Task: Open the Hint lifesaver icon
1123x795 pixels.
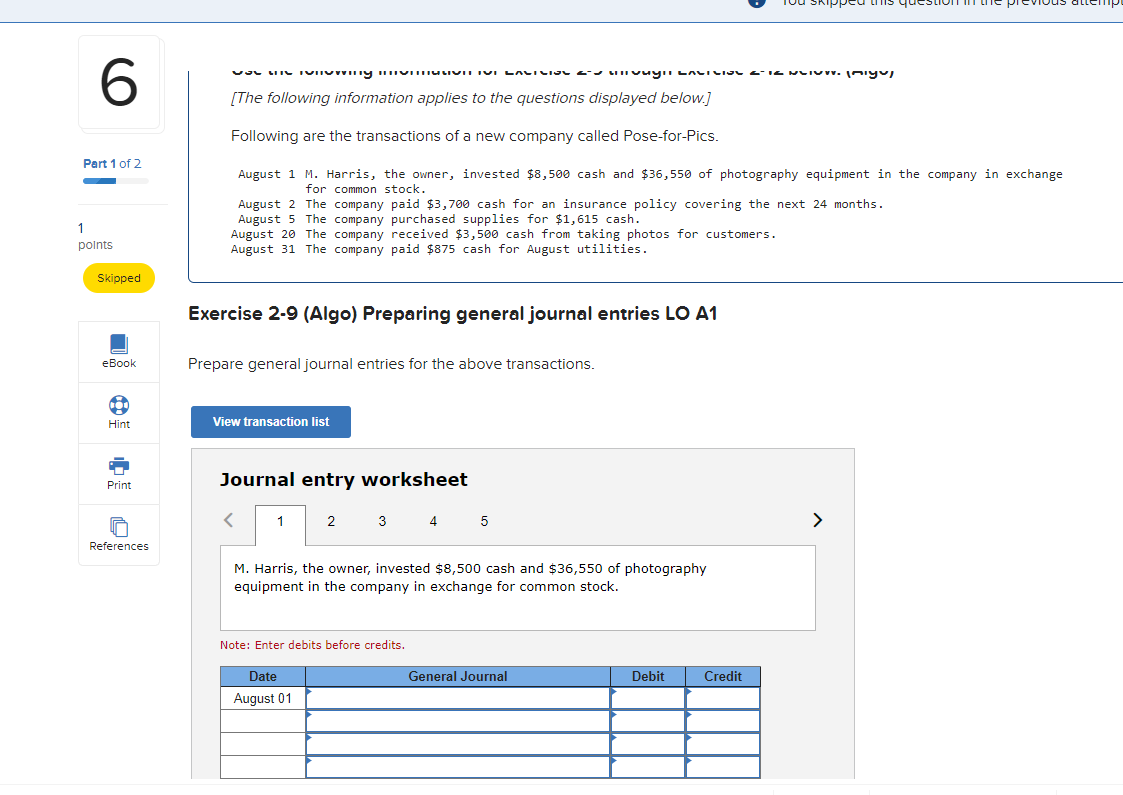Action: [x=119, y=405]
